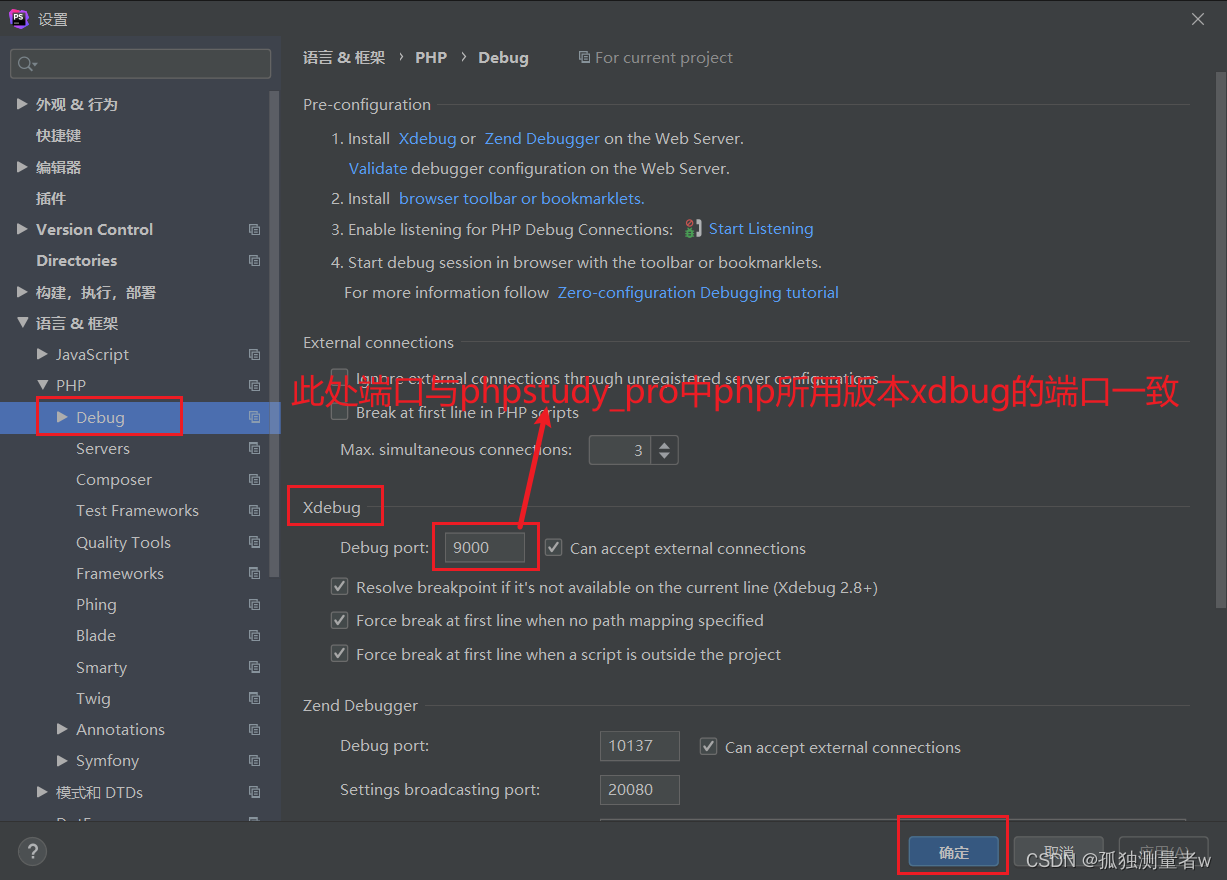Viewport: 1227px width, 880px height.
Task: Click the scope icon next to Servers
Action: 256,448
